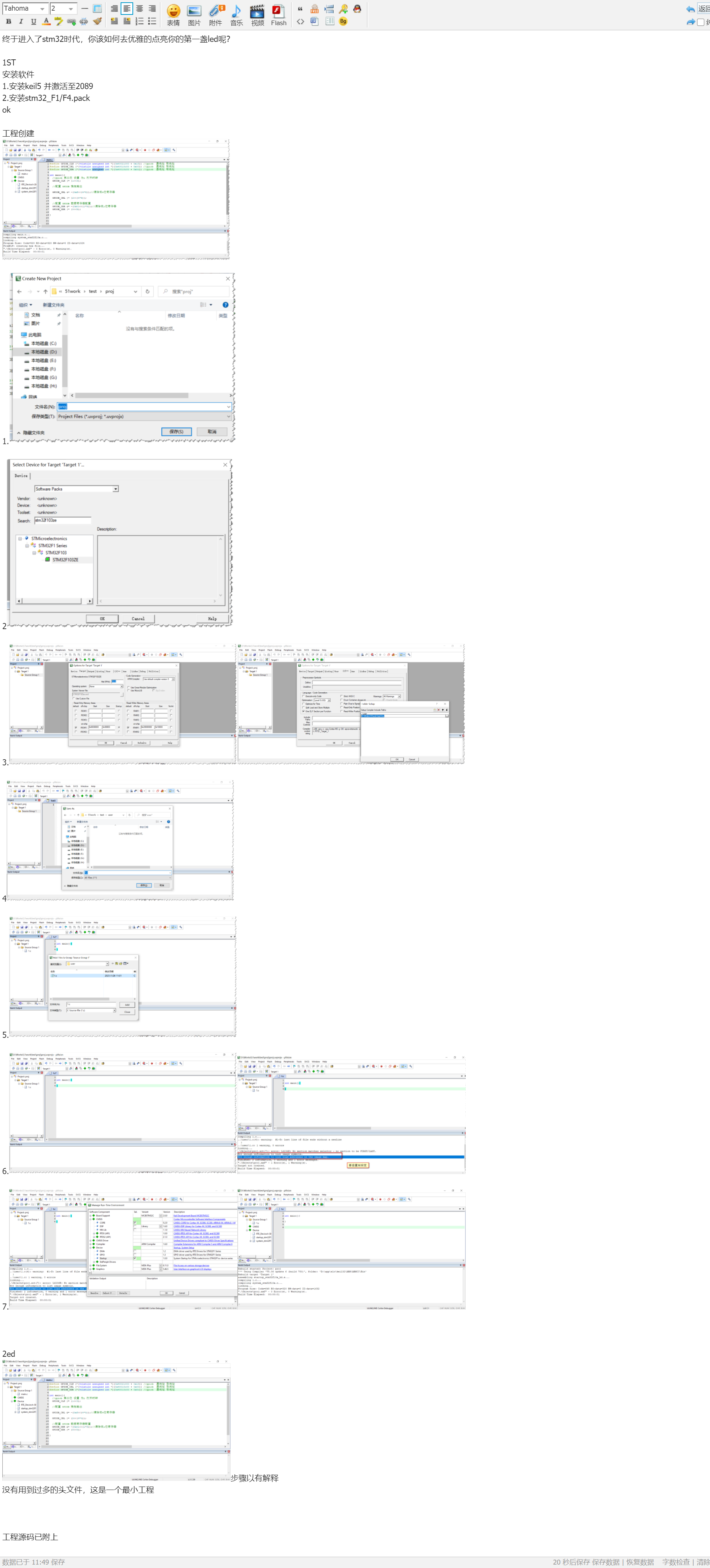Remove link with the unlink icon
710x1568 pixels.
point(83,21)
